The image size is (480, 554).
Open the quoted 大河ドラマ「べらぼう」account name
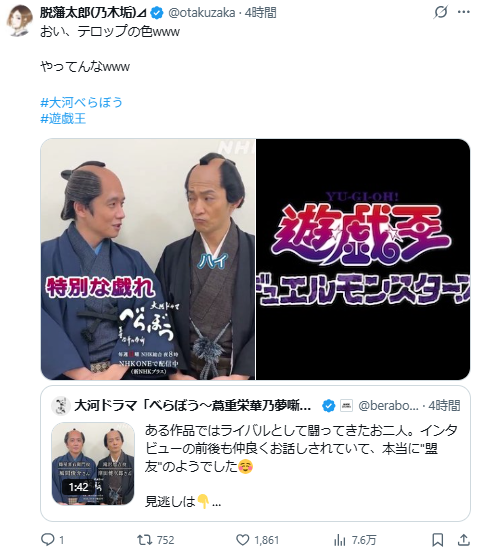192,406
